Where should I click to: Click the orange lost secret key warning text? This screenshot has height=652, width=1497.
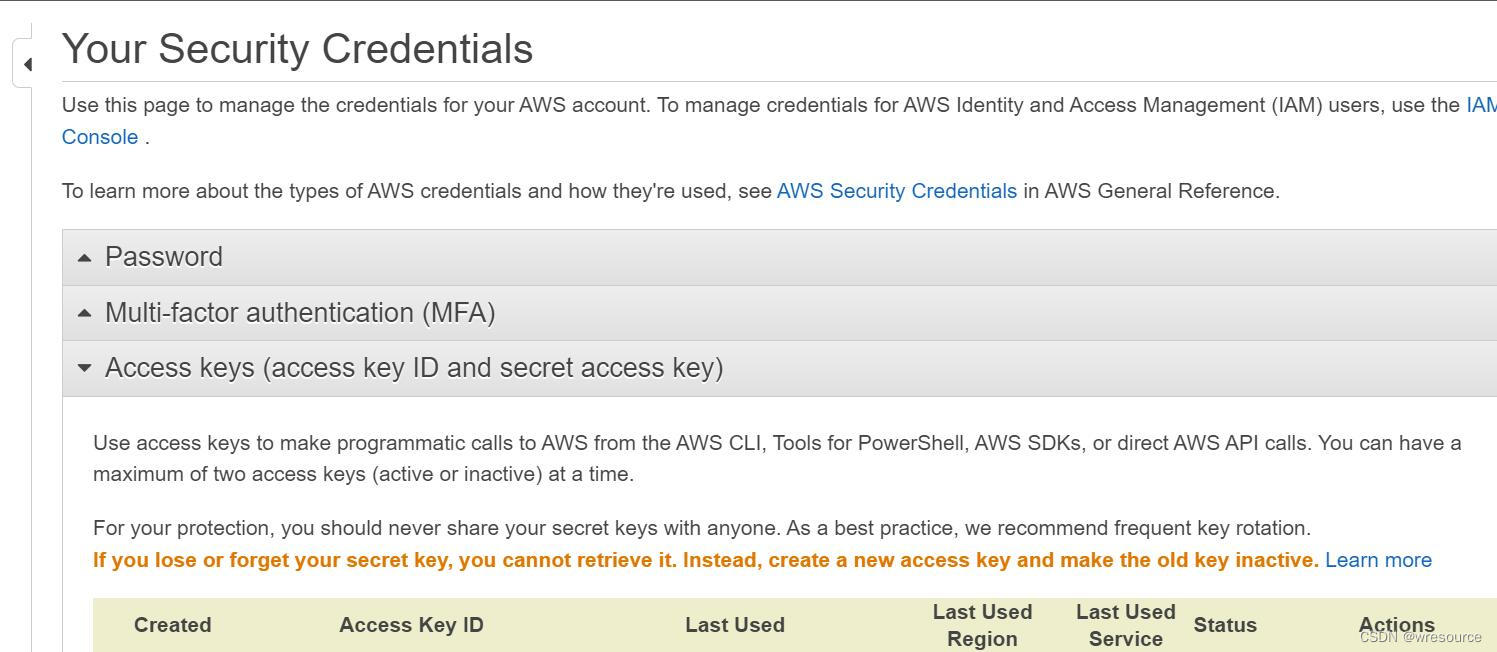pyautogui.click(x=705, y=560)
